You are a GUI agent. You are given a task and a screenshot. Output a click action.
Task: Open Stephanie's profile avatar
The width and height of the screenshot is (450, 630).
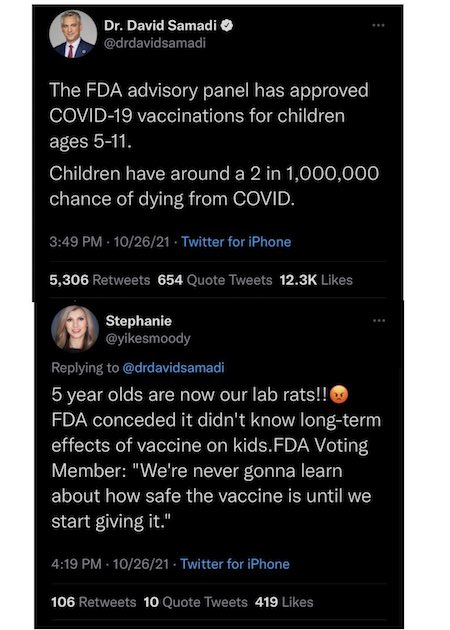pos(75,329)
